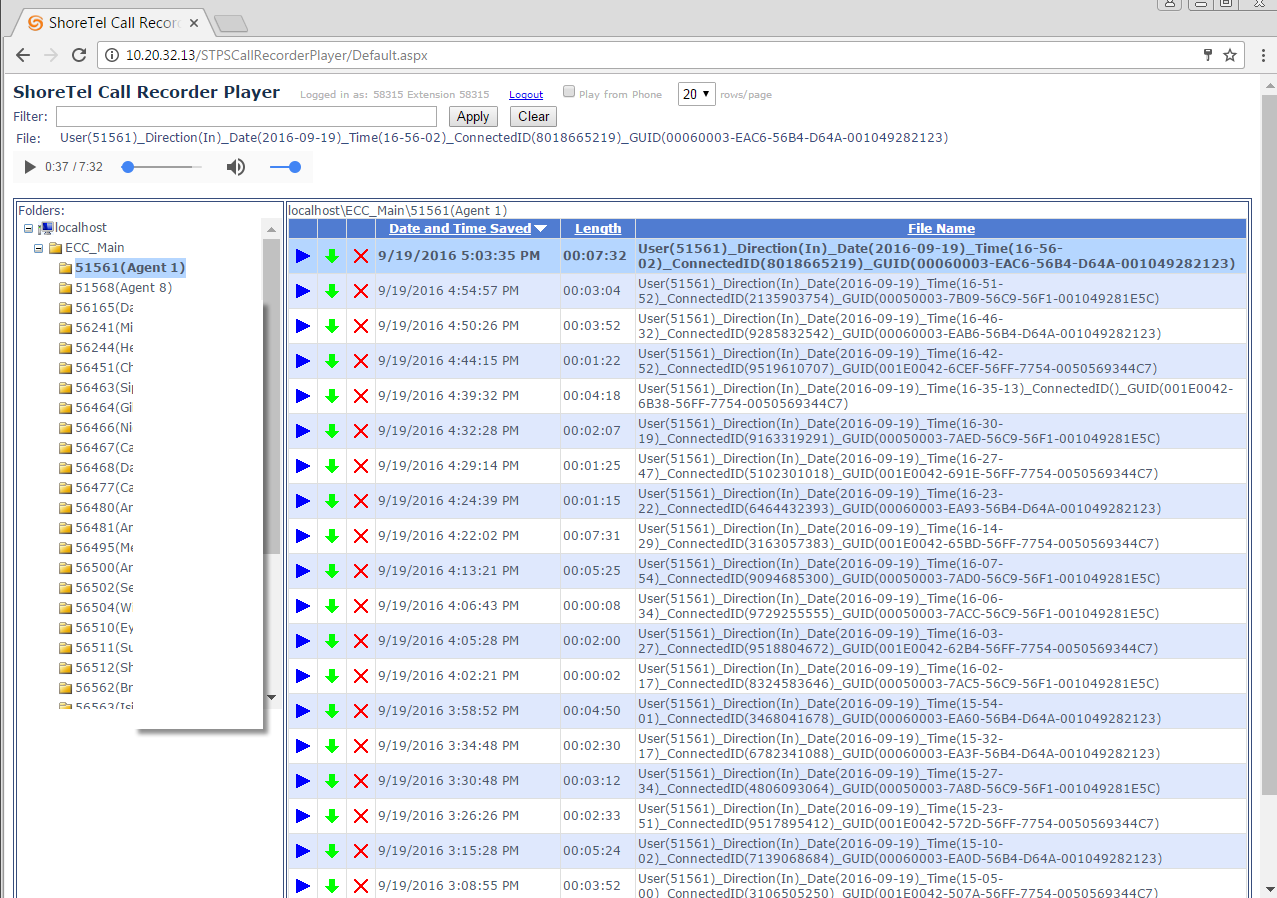Delete the recording saved at 3:26:26 PM
Screen dimensions: 1277x898
coord(361,816)
